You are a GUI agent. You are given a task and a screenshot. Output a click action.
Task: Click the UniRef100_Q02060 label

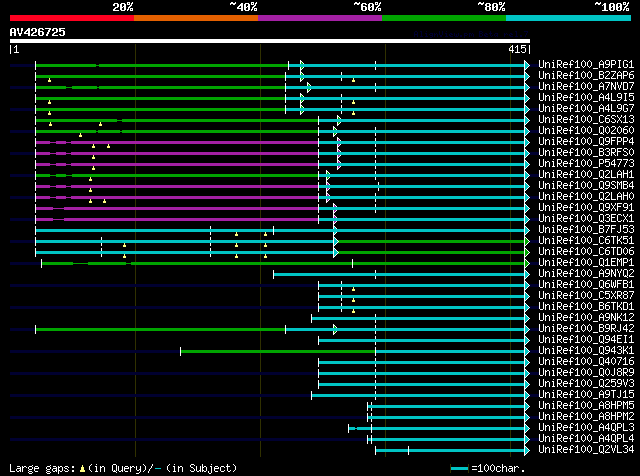click(x=586, y=131)
